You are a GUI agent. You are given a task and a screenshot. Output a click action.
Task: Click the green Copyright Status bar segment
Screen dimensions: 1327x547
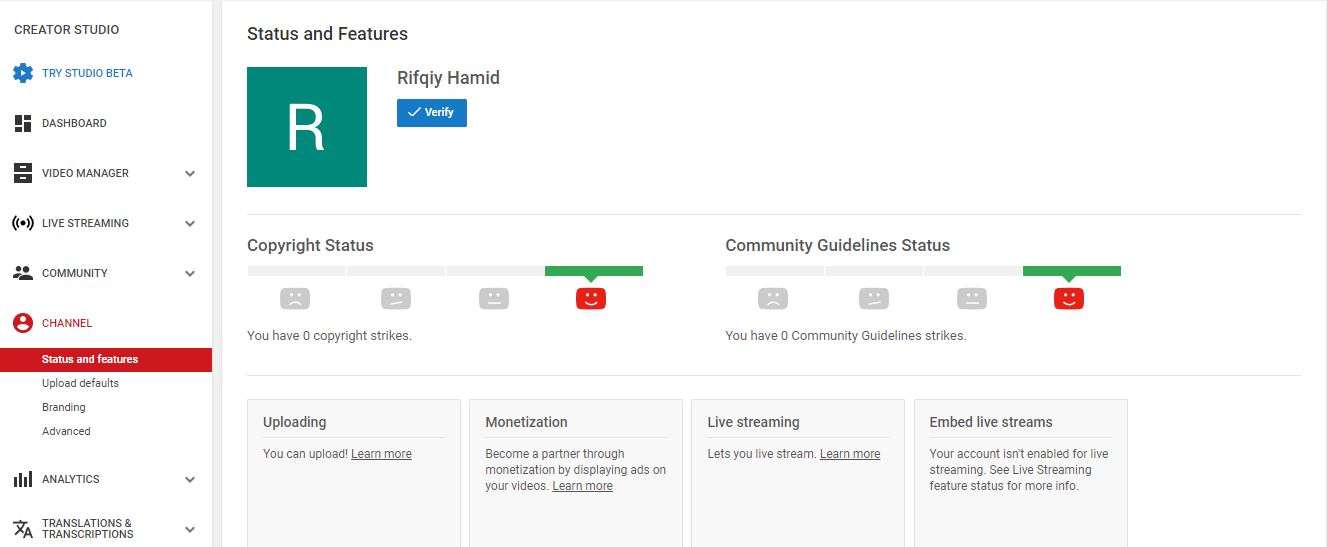tap(594, 271)
